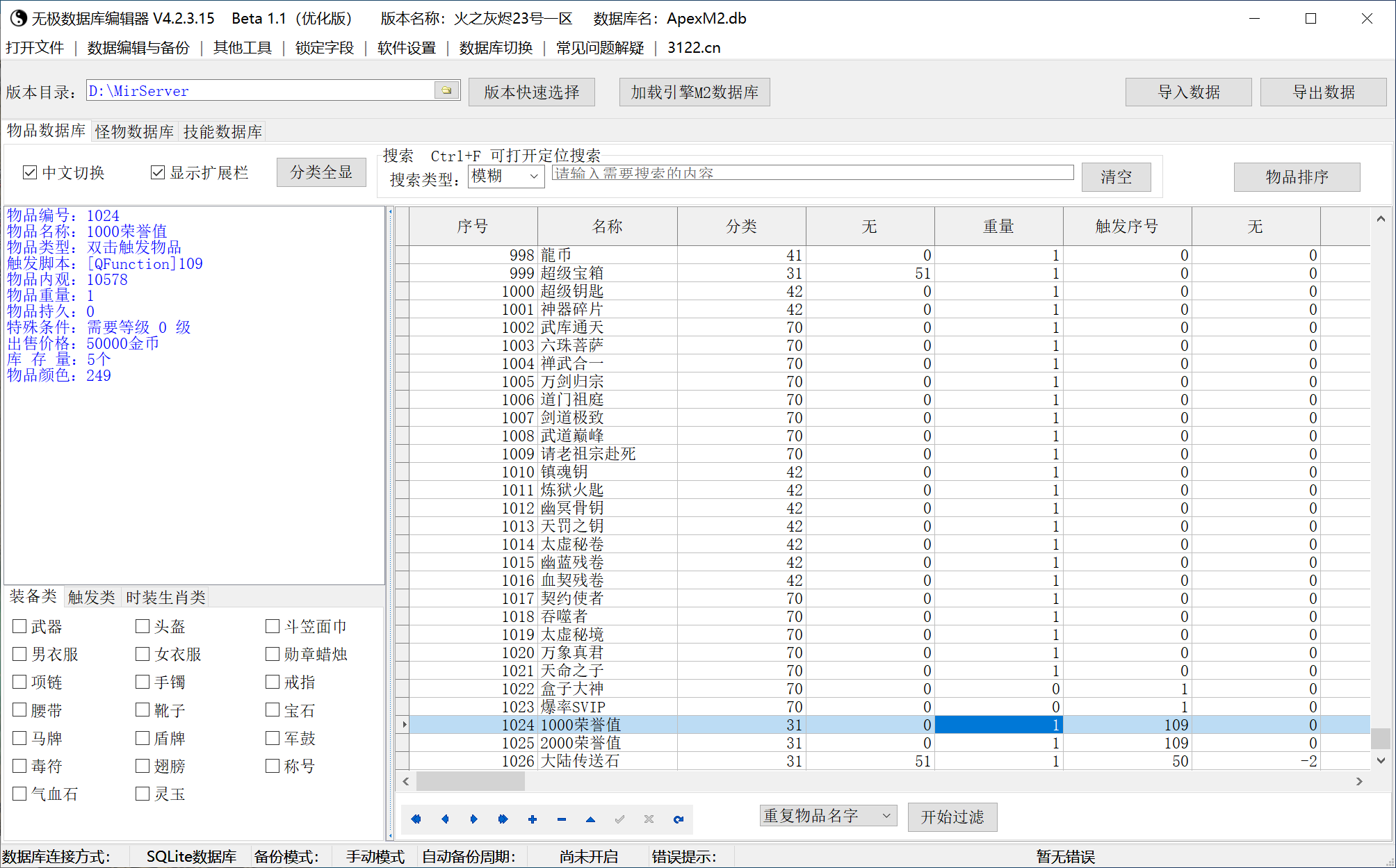This screenshot has height=868, width=1396.
Task: Select the row 请老祖宗赴死
Action: pos(883,454)
